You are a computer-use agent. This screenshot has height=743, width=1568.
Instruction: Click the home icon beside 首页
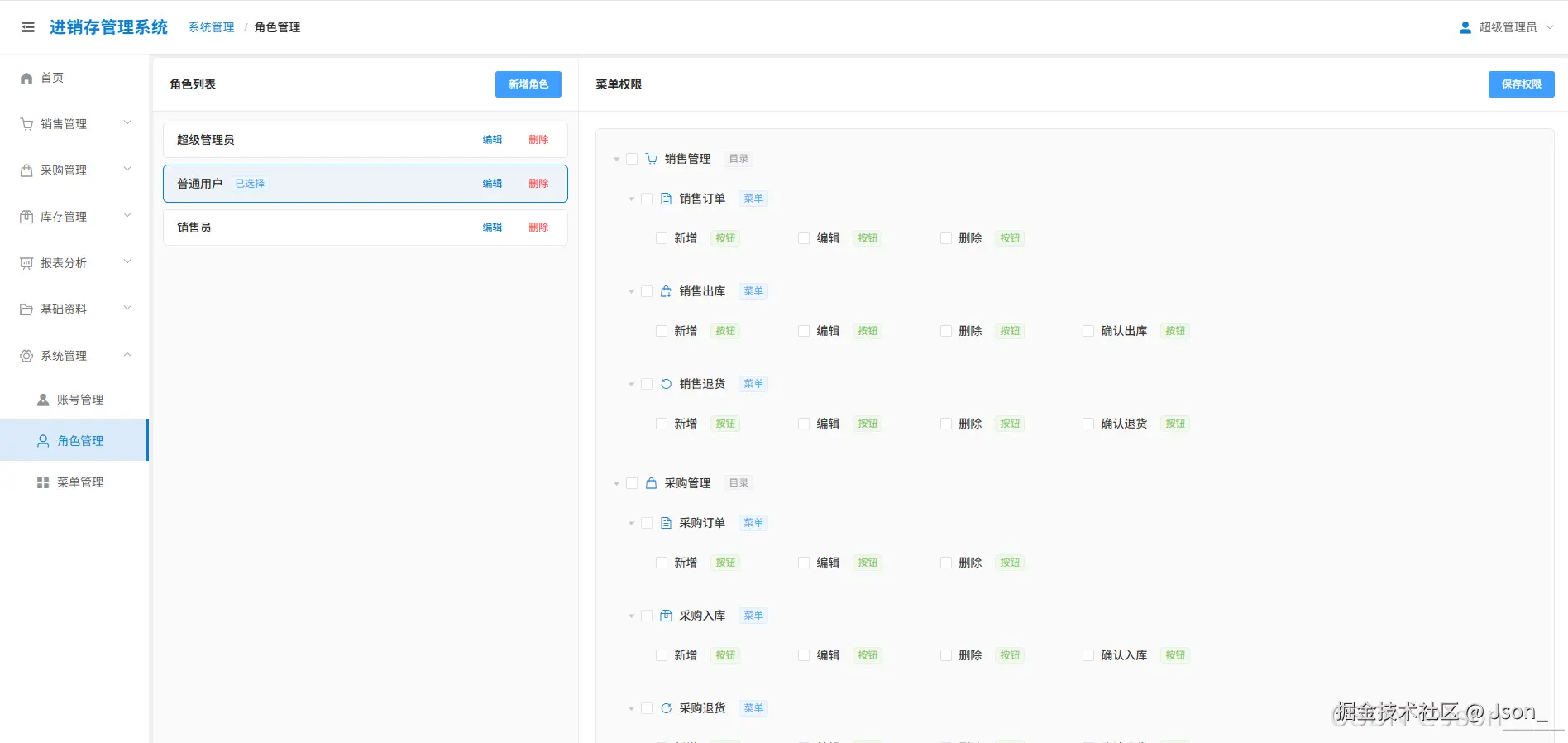click(26, 78)
